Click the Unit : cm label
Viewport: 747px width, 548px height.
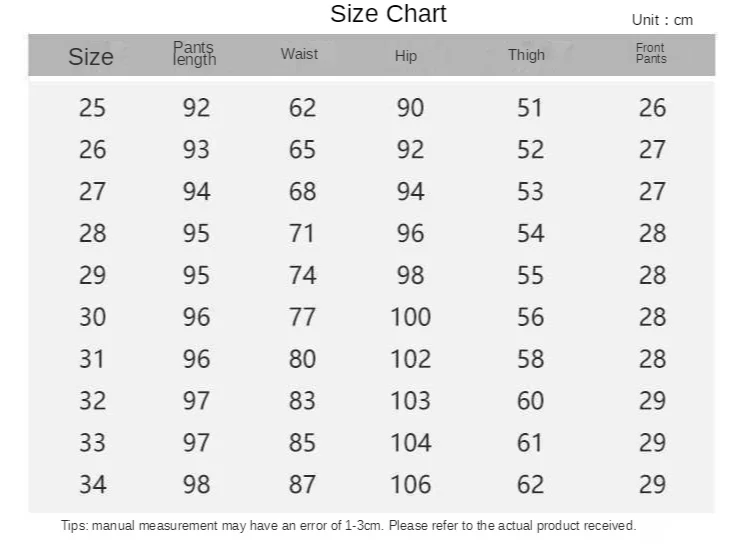(662, 20)
